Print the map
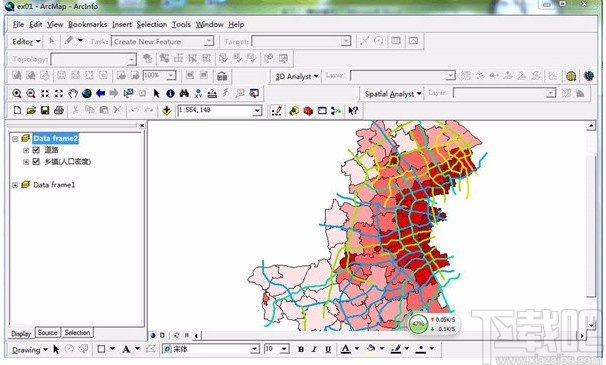606x365 pixels. (59, 111)
